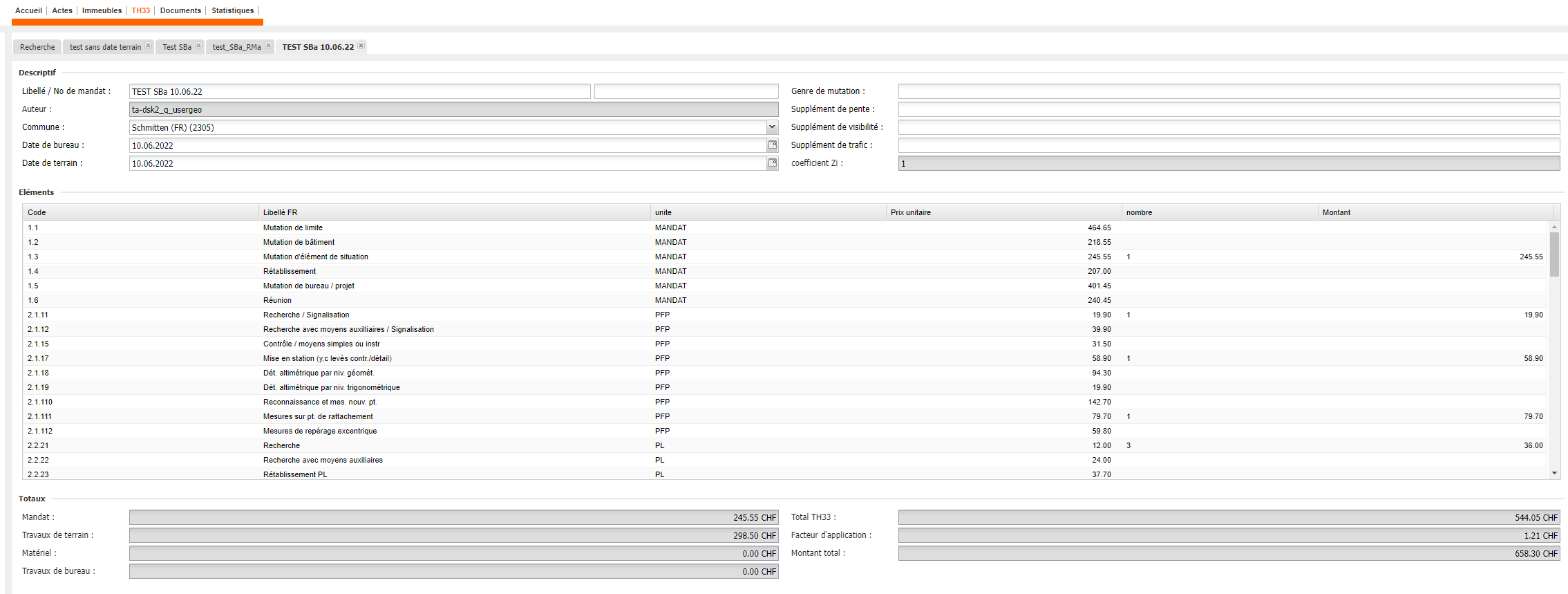
Task: Close the 'Test SBa' tab
Action: 198,46
